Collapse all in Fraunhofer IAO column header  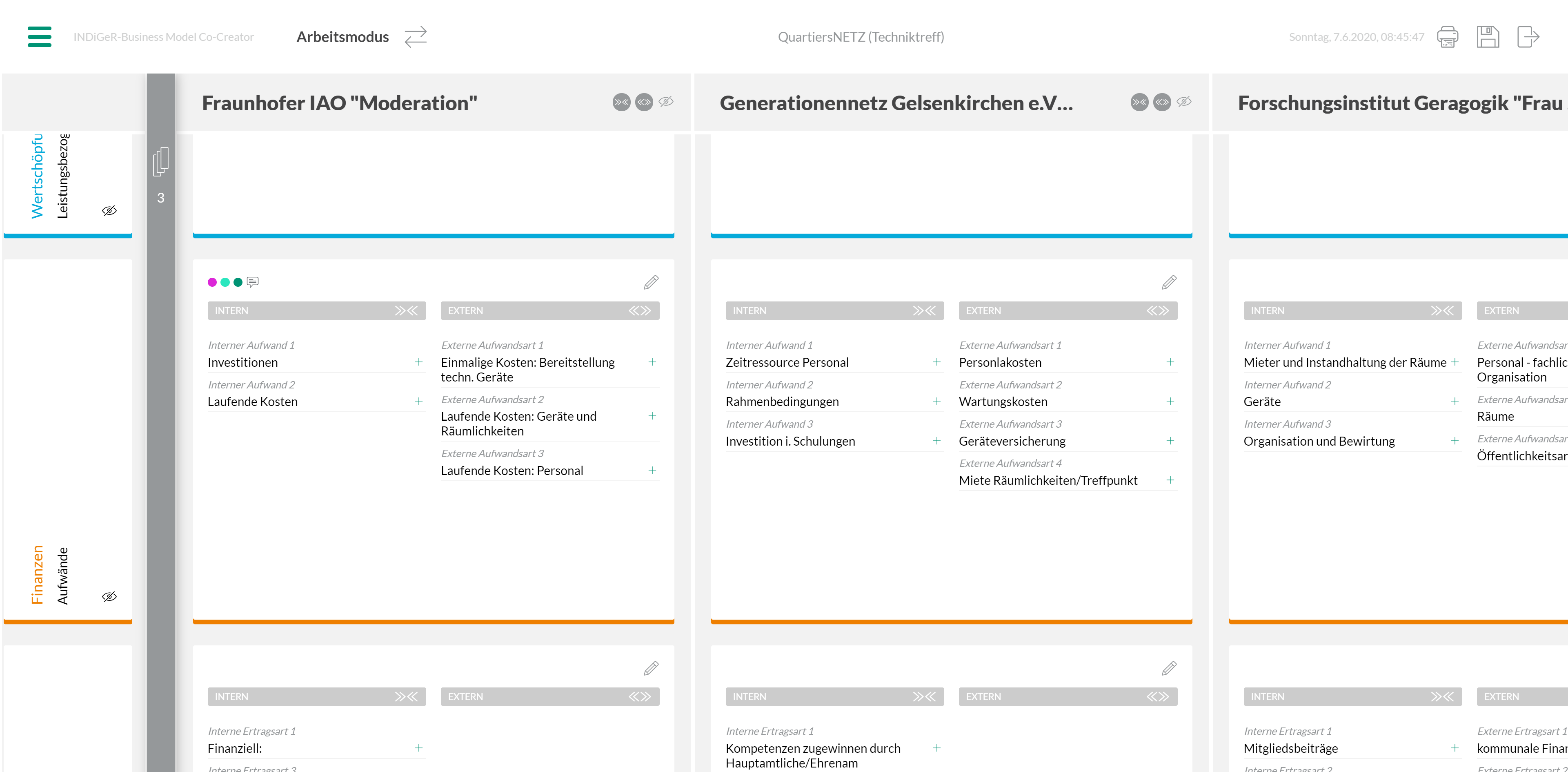click(x=621, y=102)
